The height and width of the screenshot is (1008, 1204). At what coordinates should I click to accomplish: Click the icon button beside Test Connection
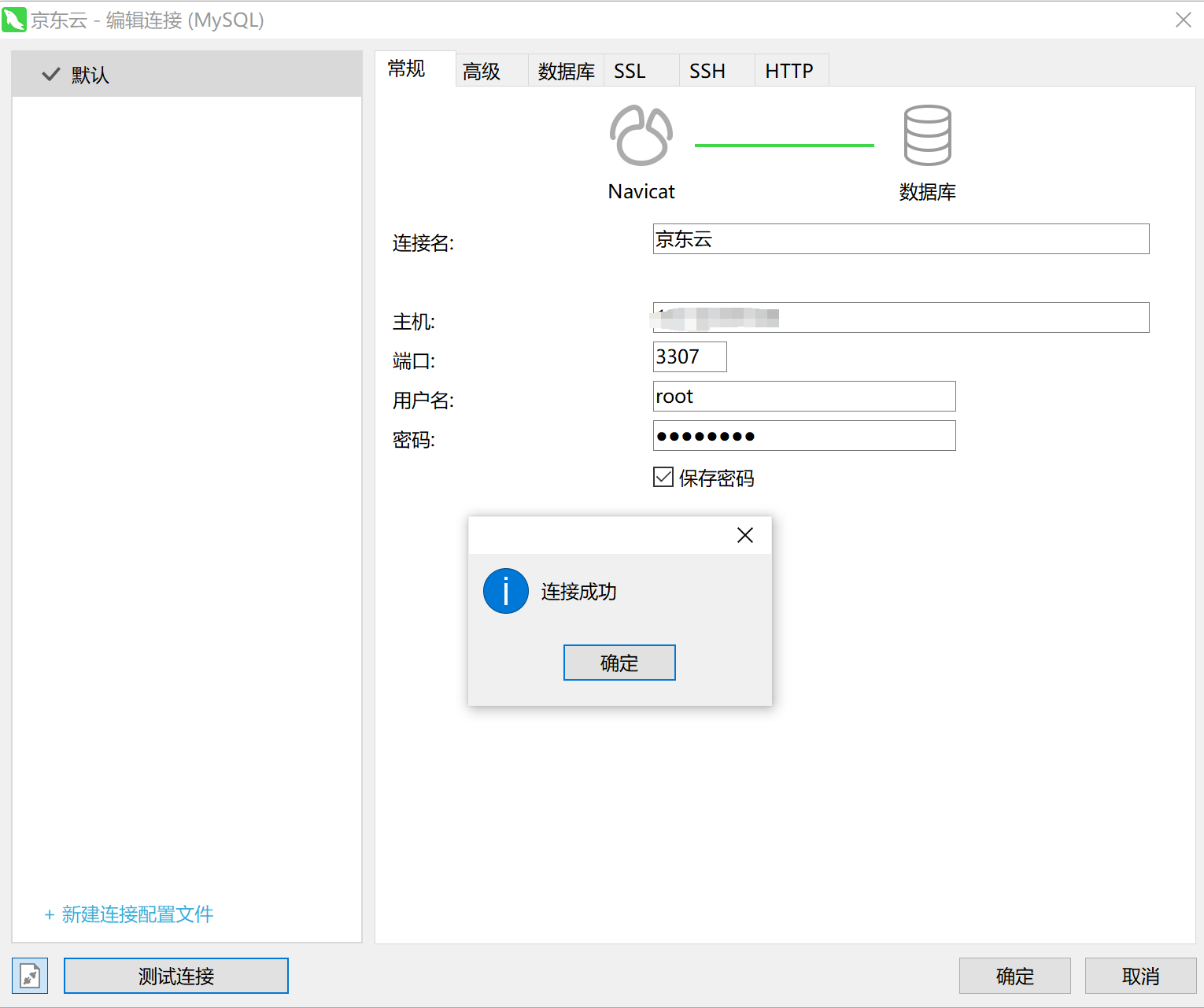click(30, 976)
